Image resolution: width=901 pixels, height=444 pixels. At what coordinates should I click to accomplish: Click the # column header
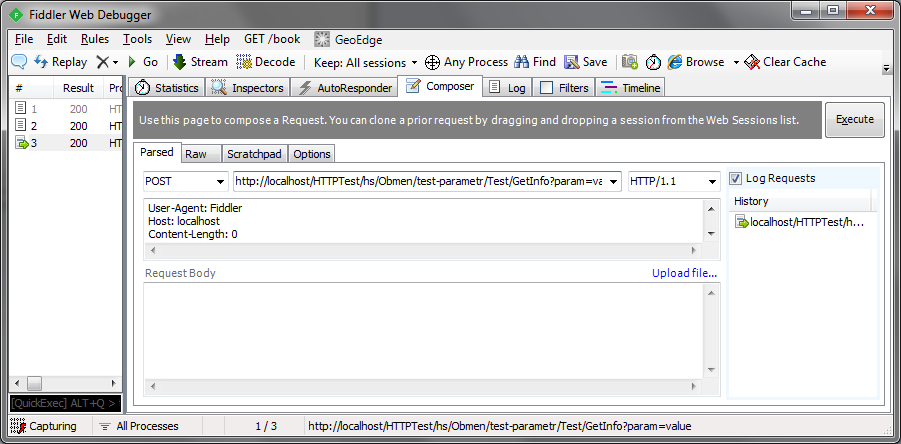click(32, 88)
